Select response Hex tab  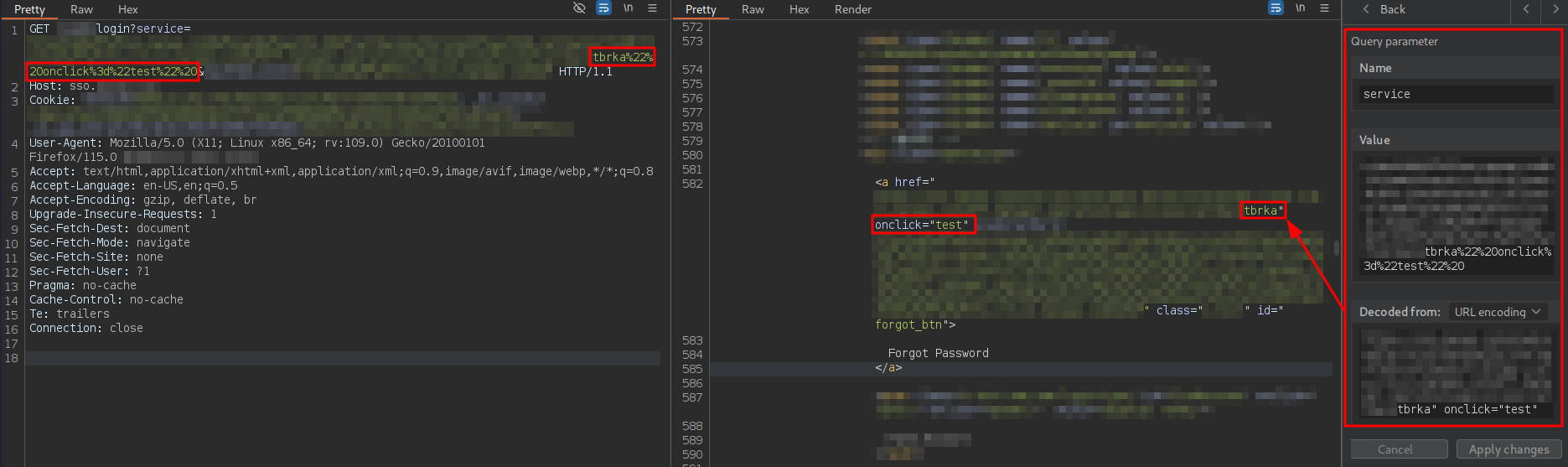(799, 9)
